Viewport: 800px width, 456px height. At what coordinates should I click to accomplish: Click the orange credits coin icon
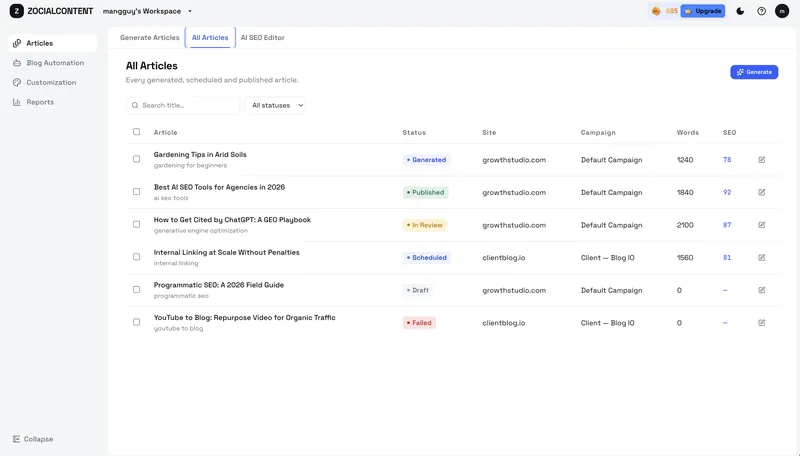(x=656, y=11)
